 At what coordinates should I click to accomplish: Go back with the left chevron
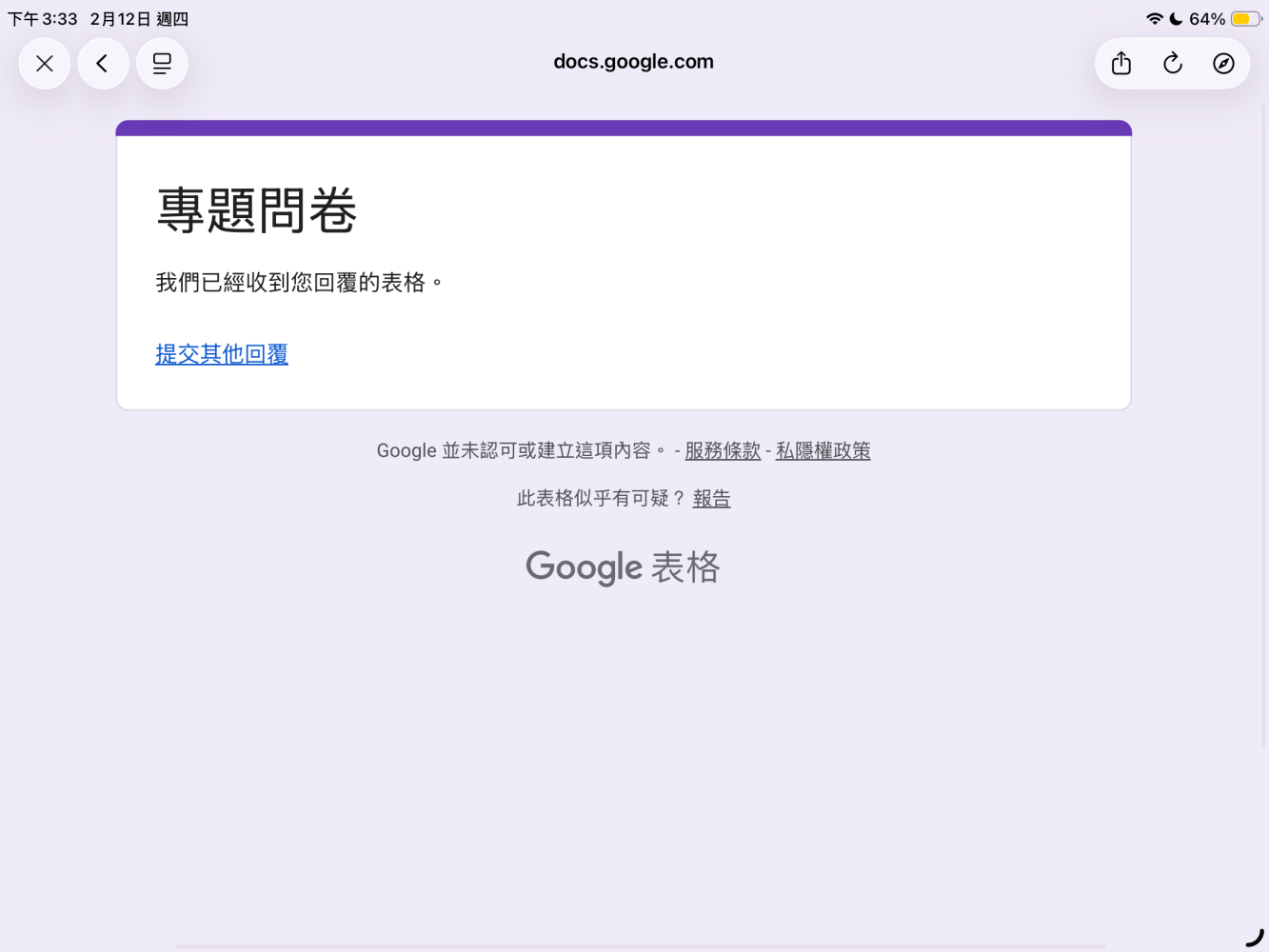(x=103, y=64)
